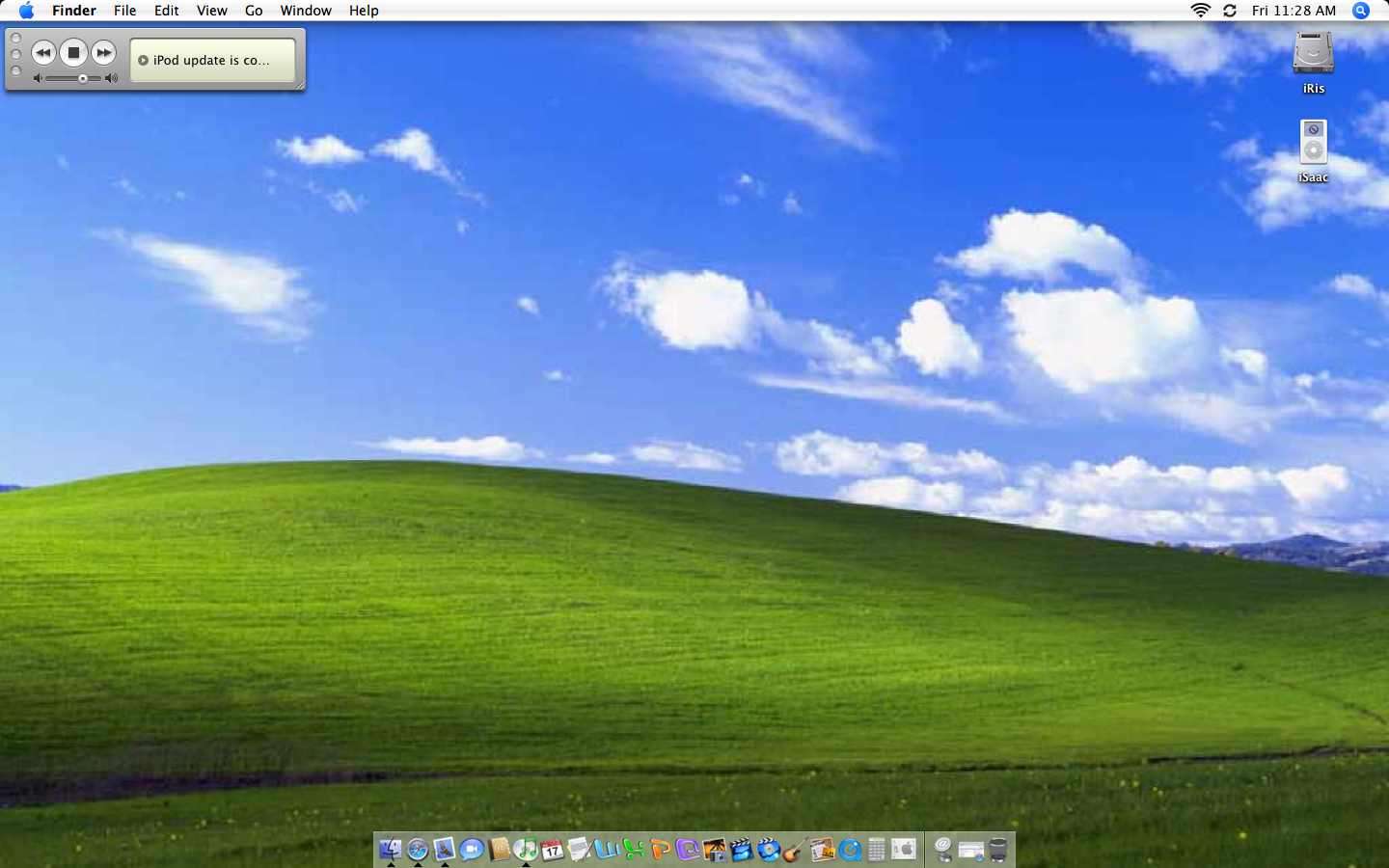Click the iTunes mini player resize corner
1389x868 pixels.
point(300,86)
